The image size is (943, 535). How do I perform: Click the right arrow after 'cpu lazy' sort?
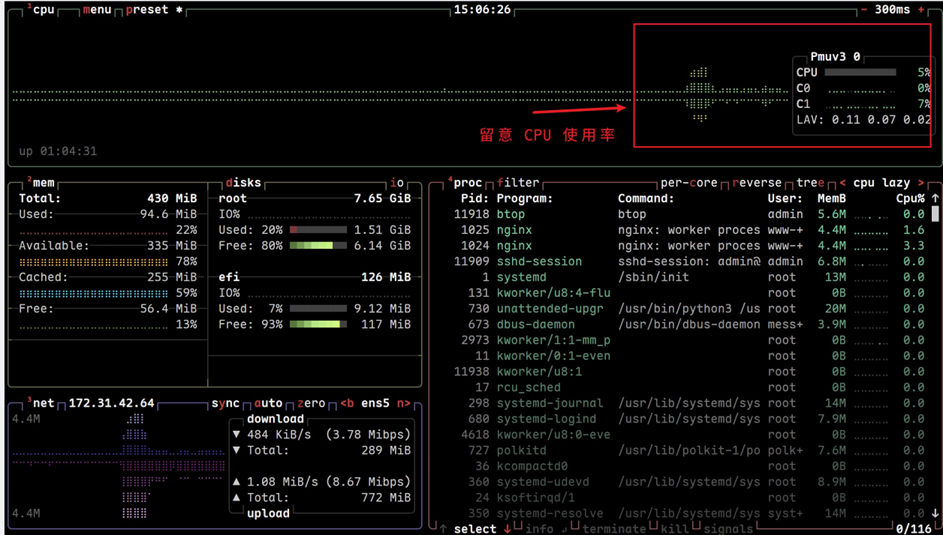[x=921, y=183]
